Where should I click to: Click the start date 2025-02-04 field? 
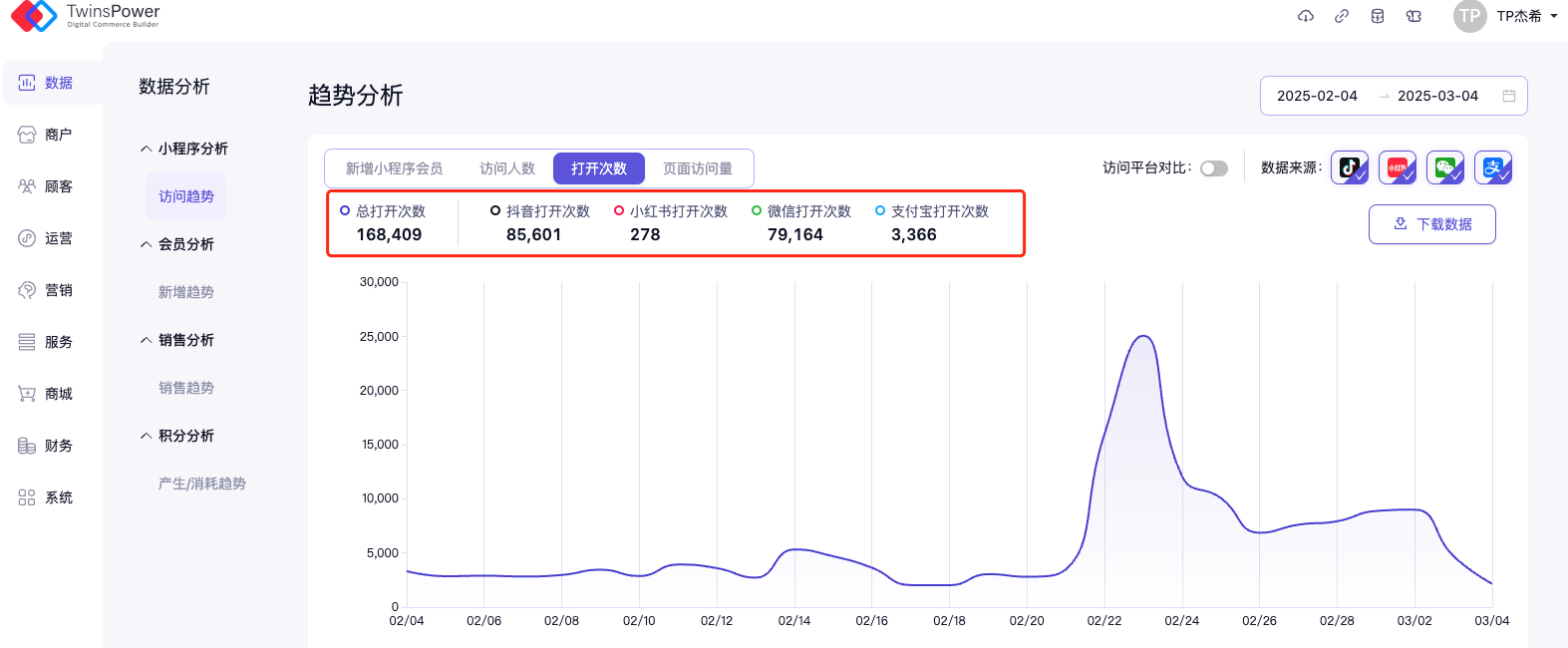pyautogui.click(x=1317, y=96)
